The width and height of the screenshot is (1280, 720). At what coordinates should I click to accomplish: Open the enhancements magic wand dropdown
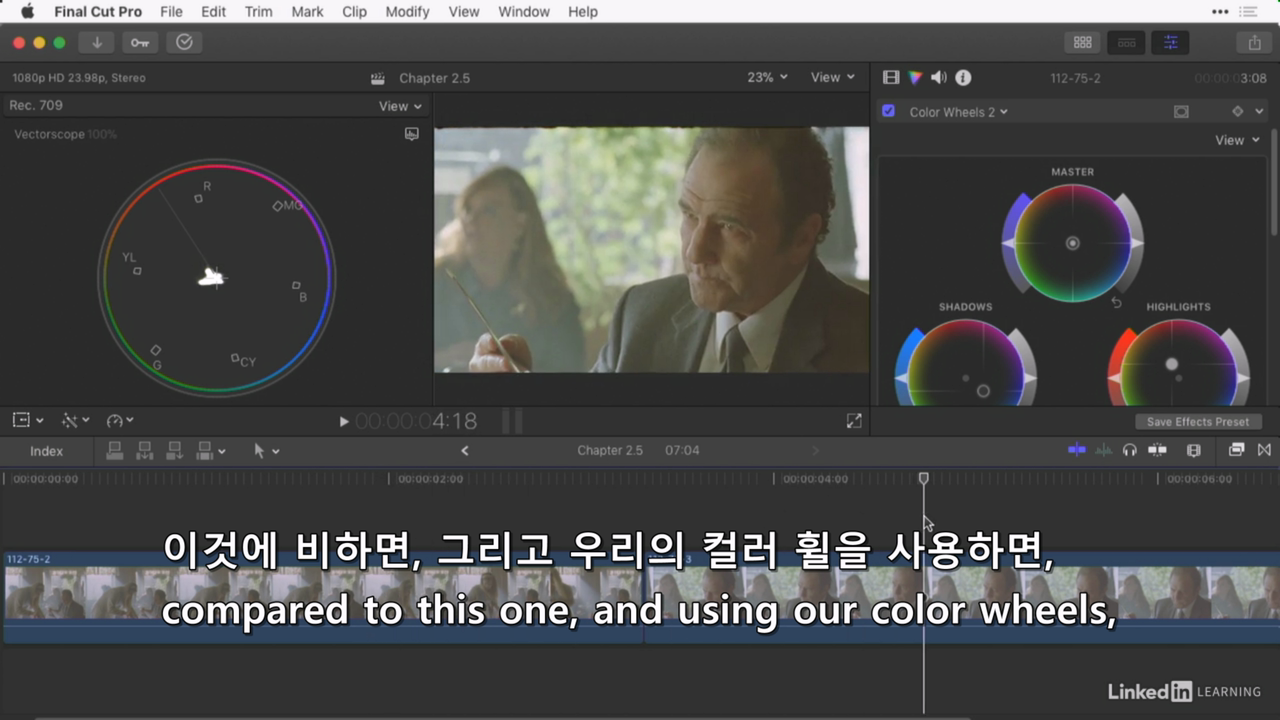pyautogui.click(x=75, y=421)
